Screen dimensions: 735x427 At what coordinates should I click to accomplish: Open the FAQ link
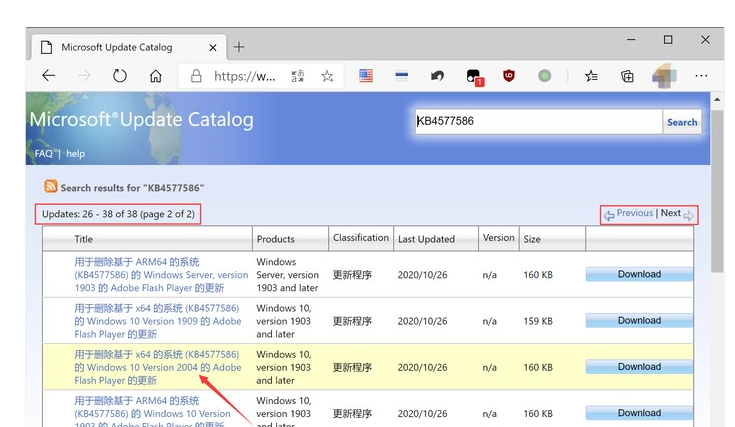coord(44,153)
